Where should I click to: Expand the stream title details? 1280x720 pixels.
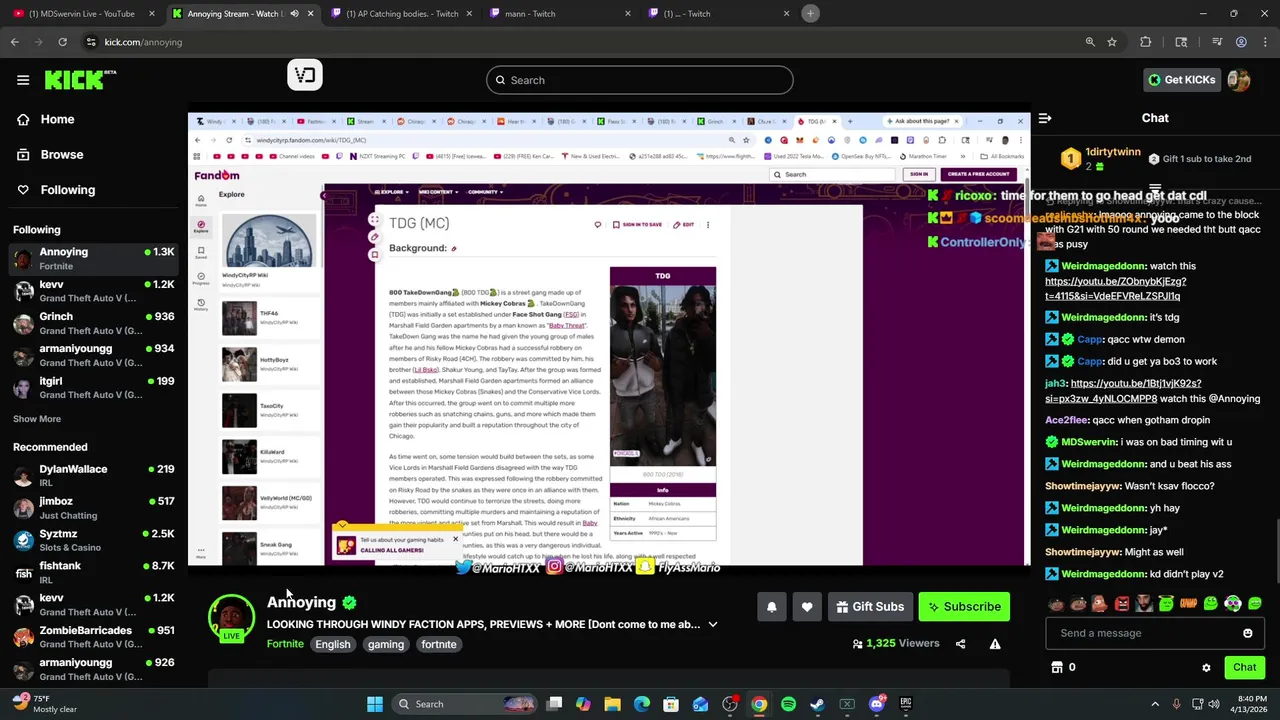[x=713, y=625]
